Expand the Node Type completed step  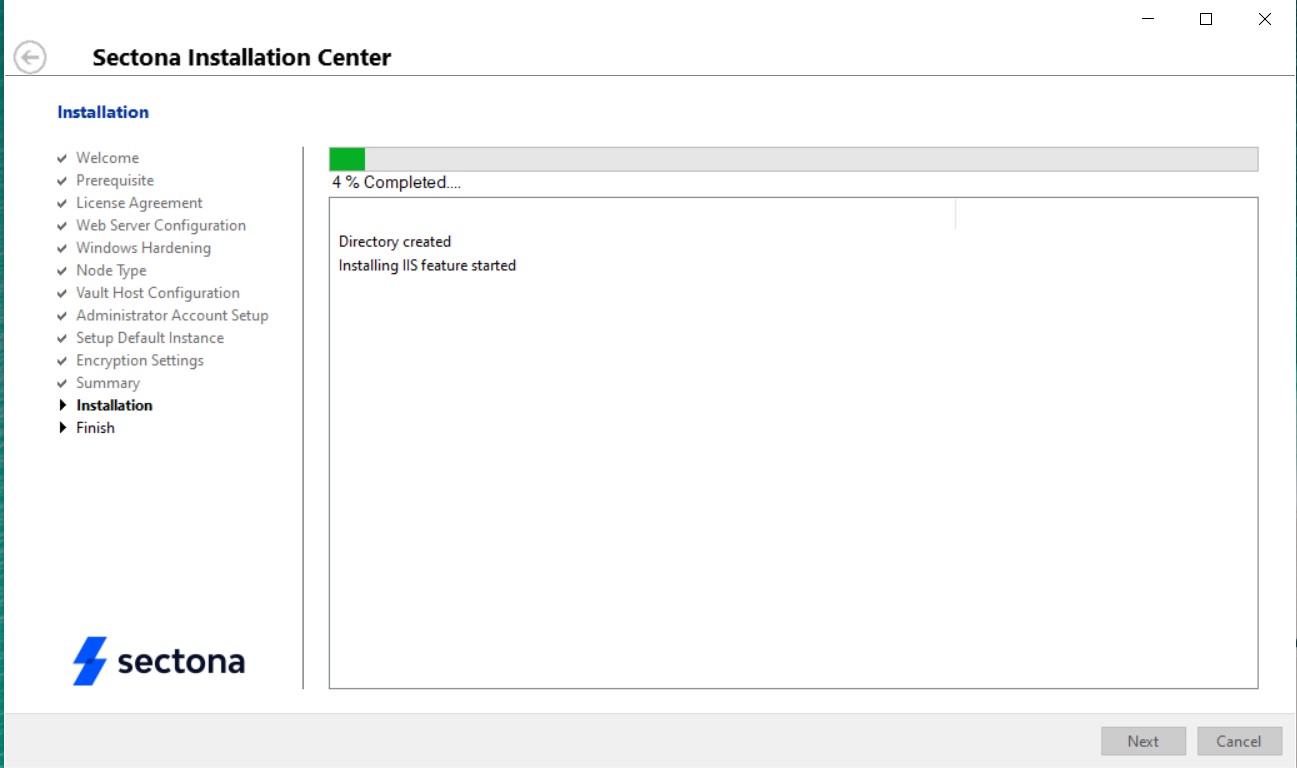110,270
